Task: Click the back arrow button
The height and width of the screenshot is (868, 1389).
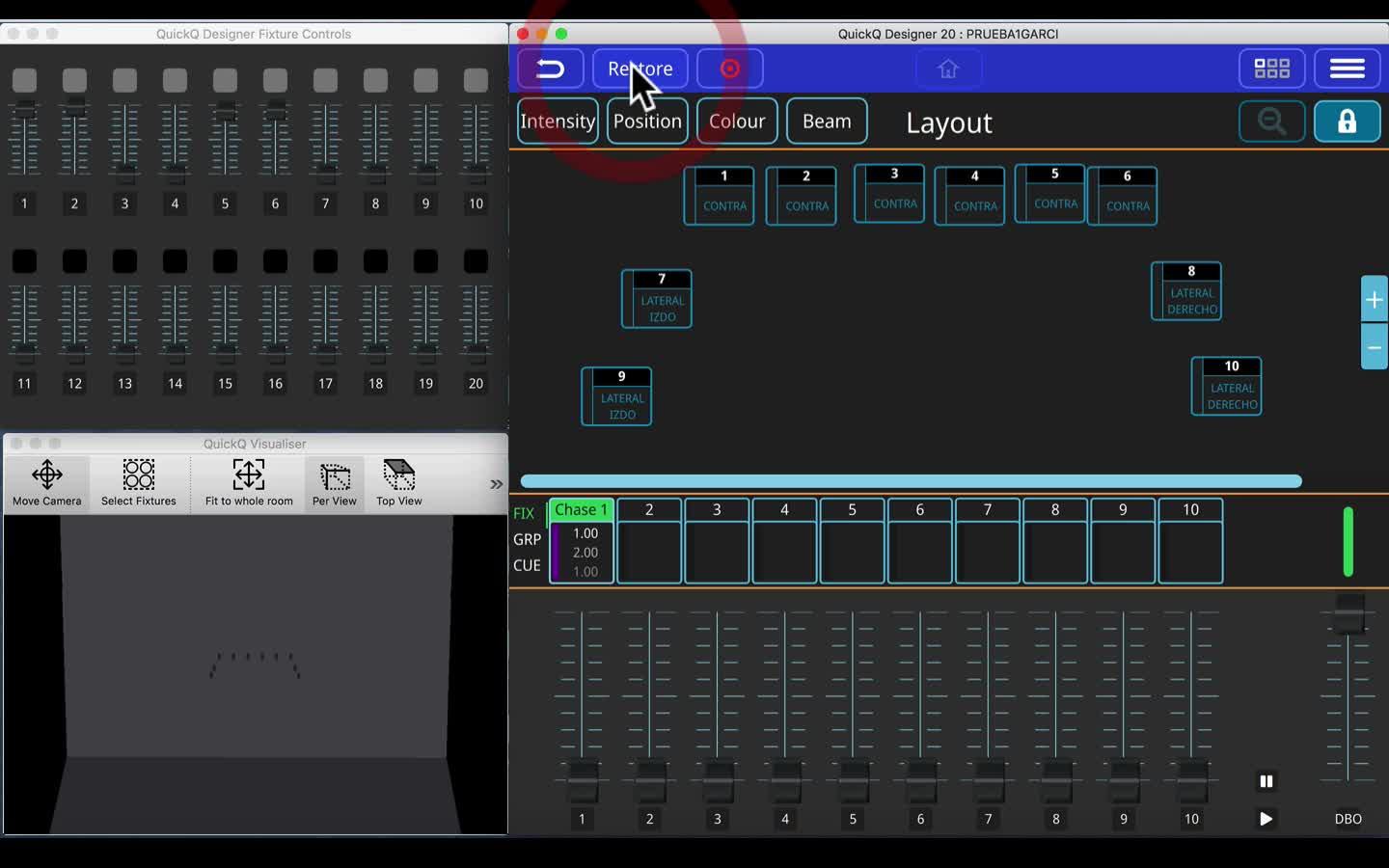Action: [551, 68]
